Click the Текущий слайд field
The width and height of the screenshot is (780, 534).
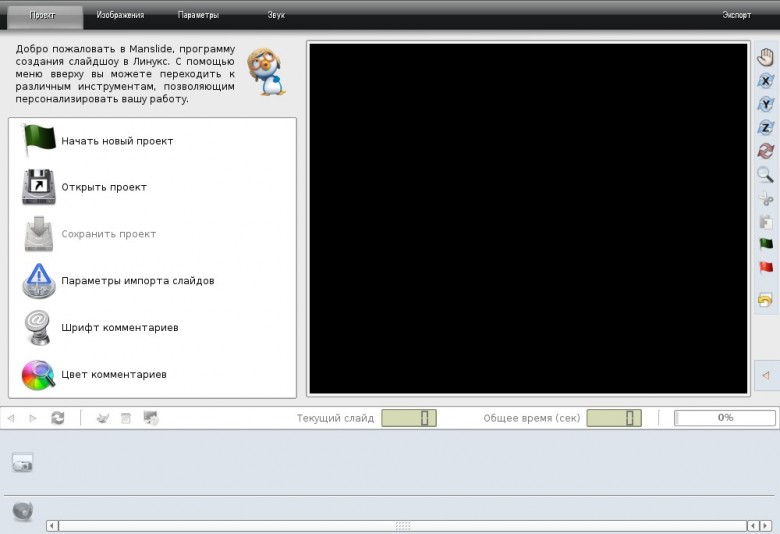coord(409,418)
